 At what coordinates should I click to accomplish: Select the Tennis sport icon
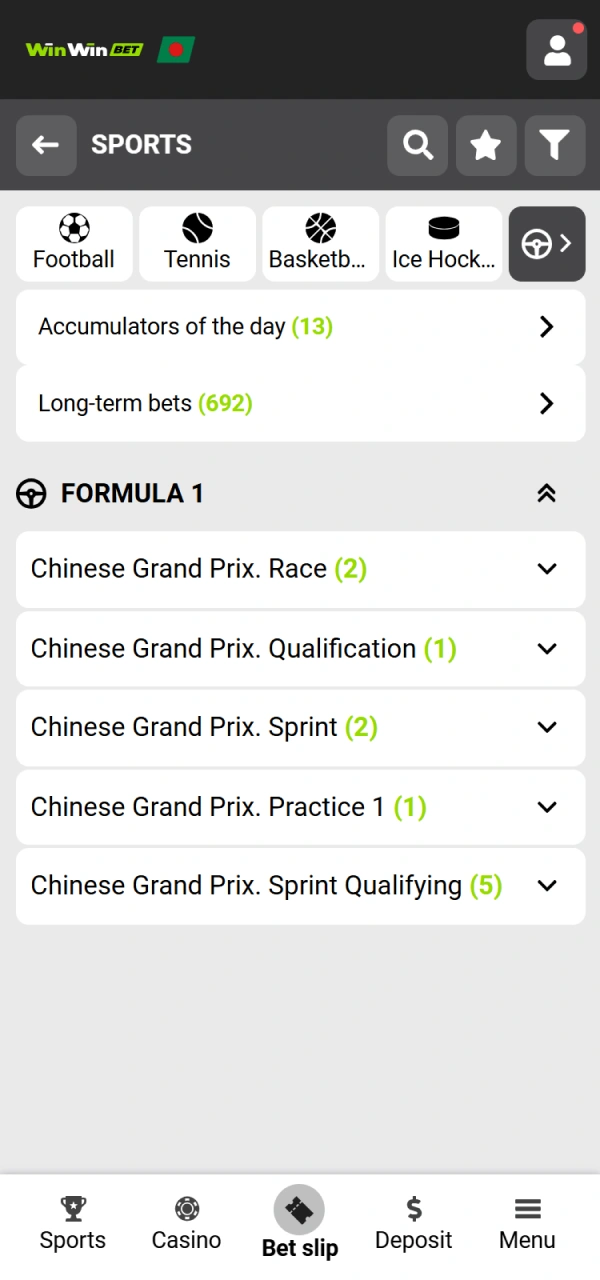coord(197,244)
